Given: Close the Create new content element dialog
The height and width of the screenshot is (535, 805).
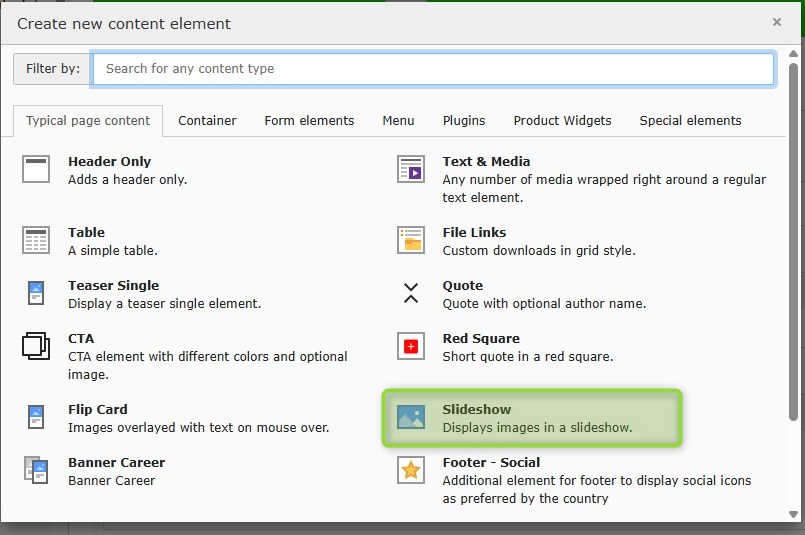Looking at the screenshot, I should tap(777, 22).
